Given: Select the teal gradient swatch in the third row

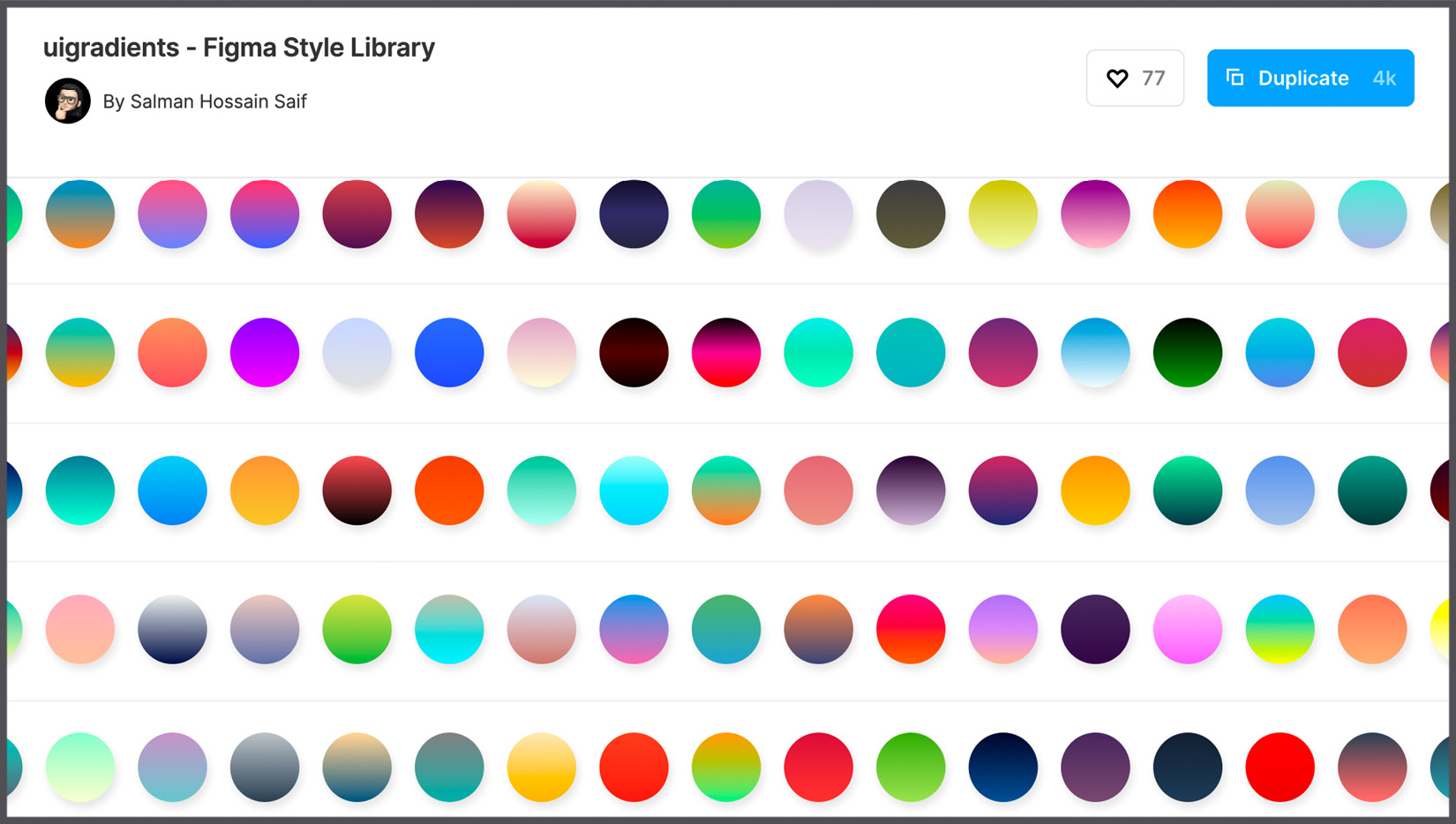Looking at the screenshot, I should [80, 491].
